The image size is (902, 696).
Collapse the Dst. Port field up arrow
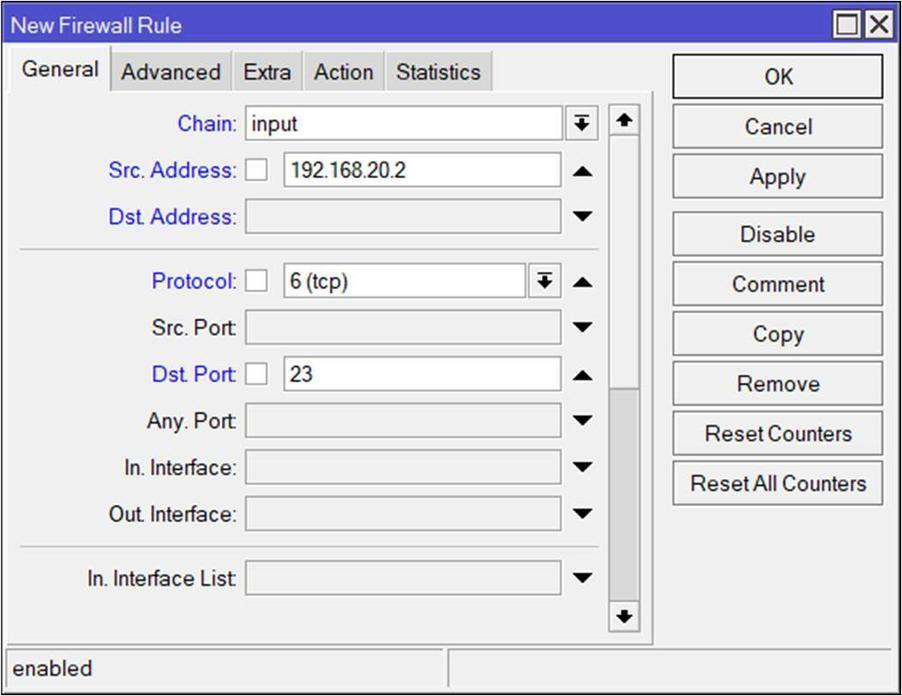582,376
